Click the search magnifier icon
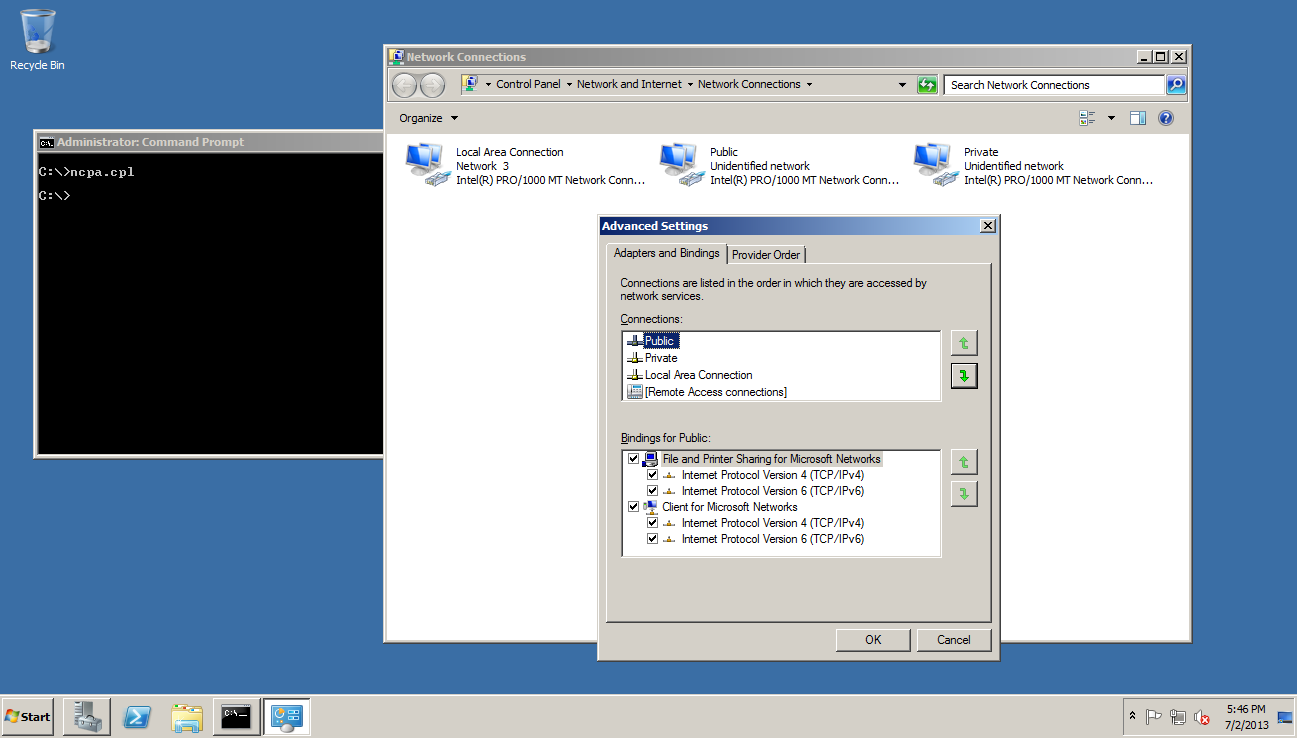The image size is (1297, 738). 1176,85
